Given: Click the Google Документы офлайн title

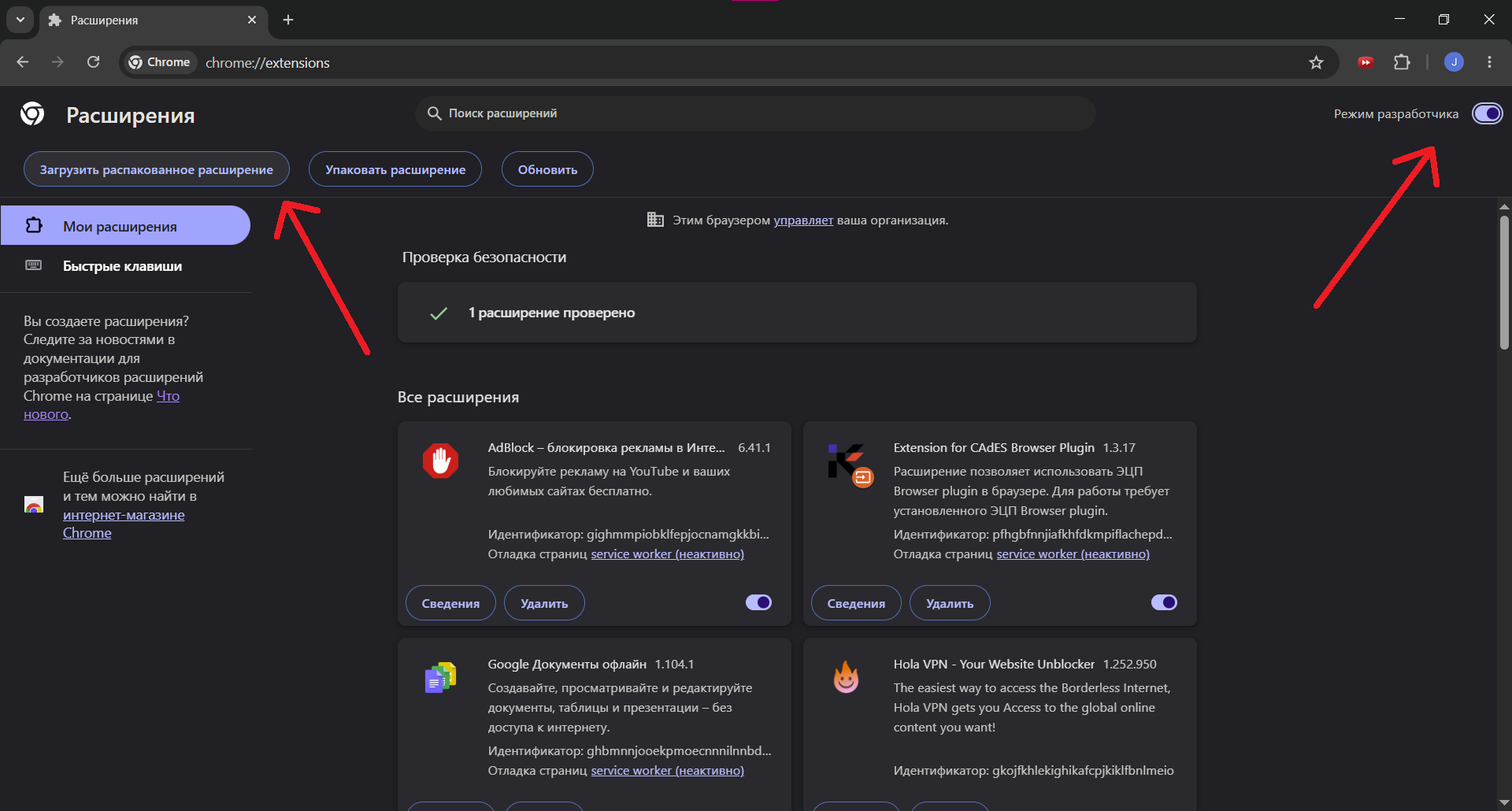Looking at the screenshot, I should 567,665.
